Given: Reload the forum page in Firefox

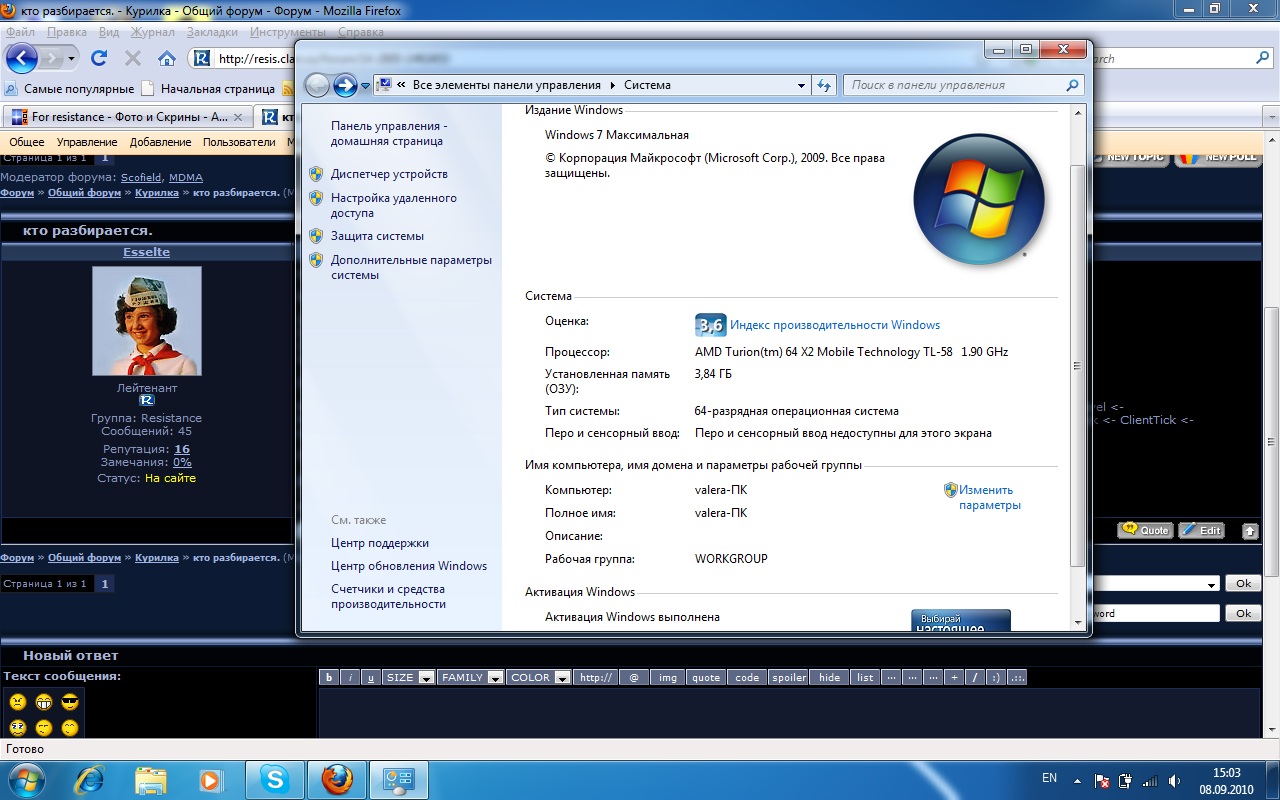Looking at the screenshot, I should 98,58.
